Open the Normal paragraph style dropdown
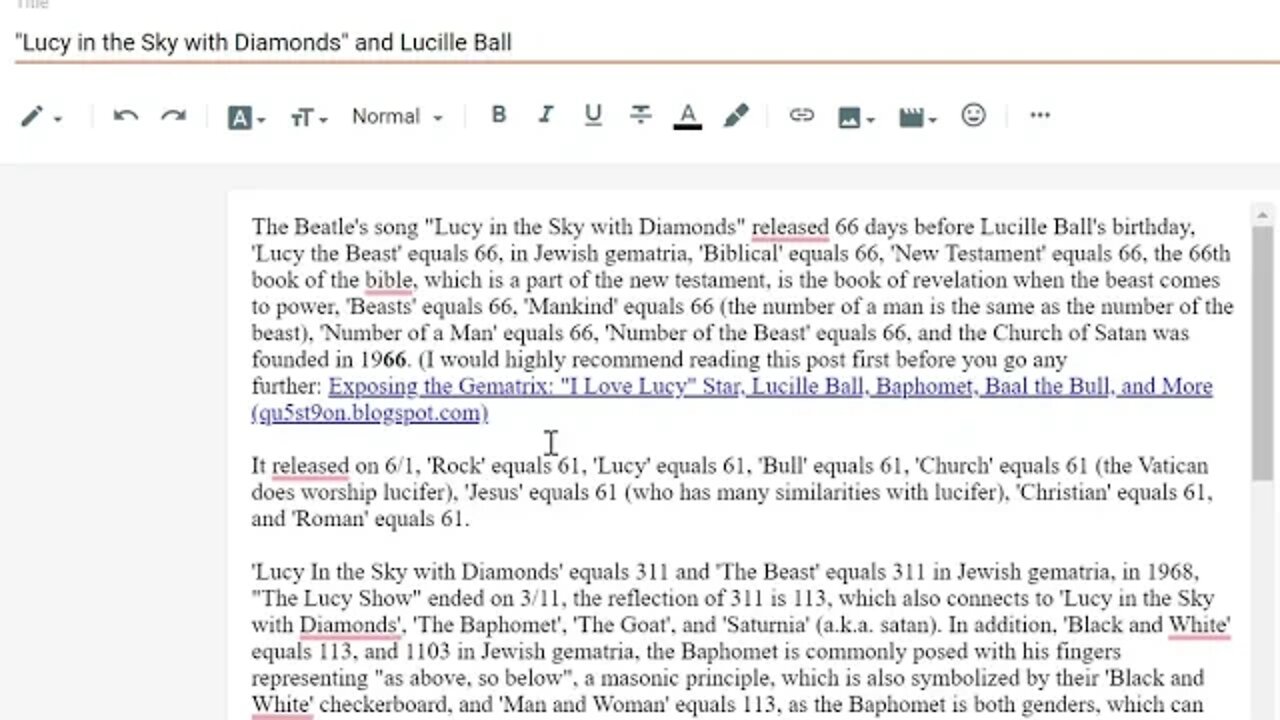 coord(396,116)
